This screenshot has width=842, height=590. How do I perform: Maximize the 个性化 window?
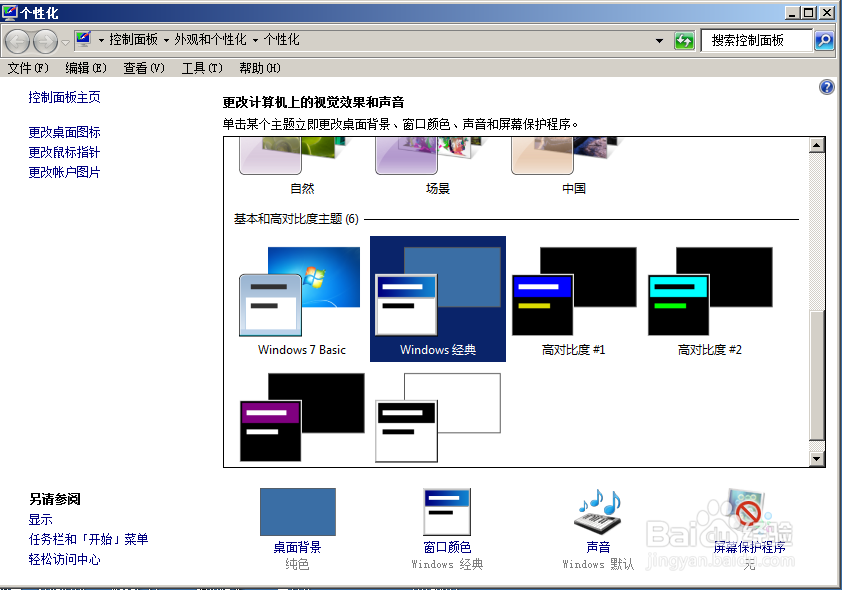pyautogui.click(x=809, y=12)
